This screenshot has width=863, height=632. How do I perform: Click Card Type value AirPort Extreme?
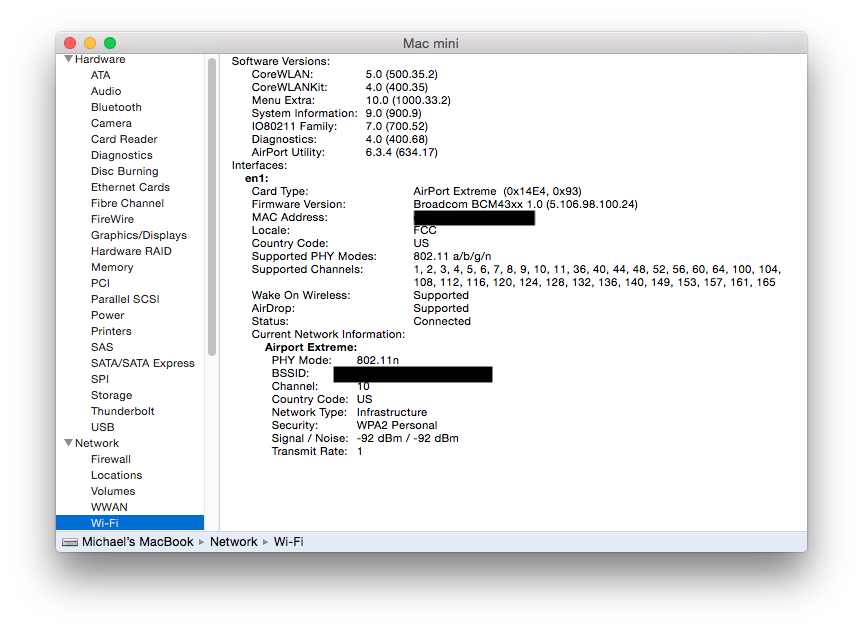point(497,192)
